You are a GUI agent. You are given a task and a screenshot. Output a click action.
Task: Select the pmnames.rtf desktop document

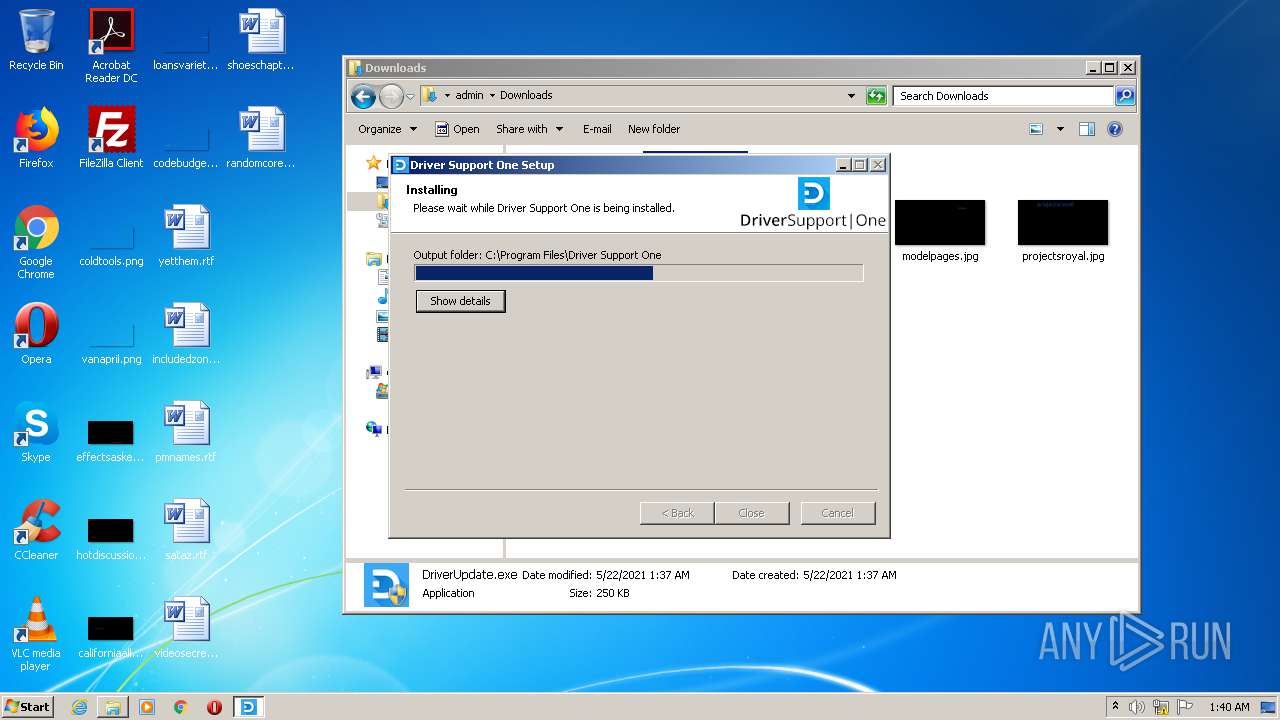coord(186,432)
